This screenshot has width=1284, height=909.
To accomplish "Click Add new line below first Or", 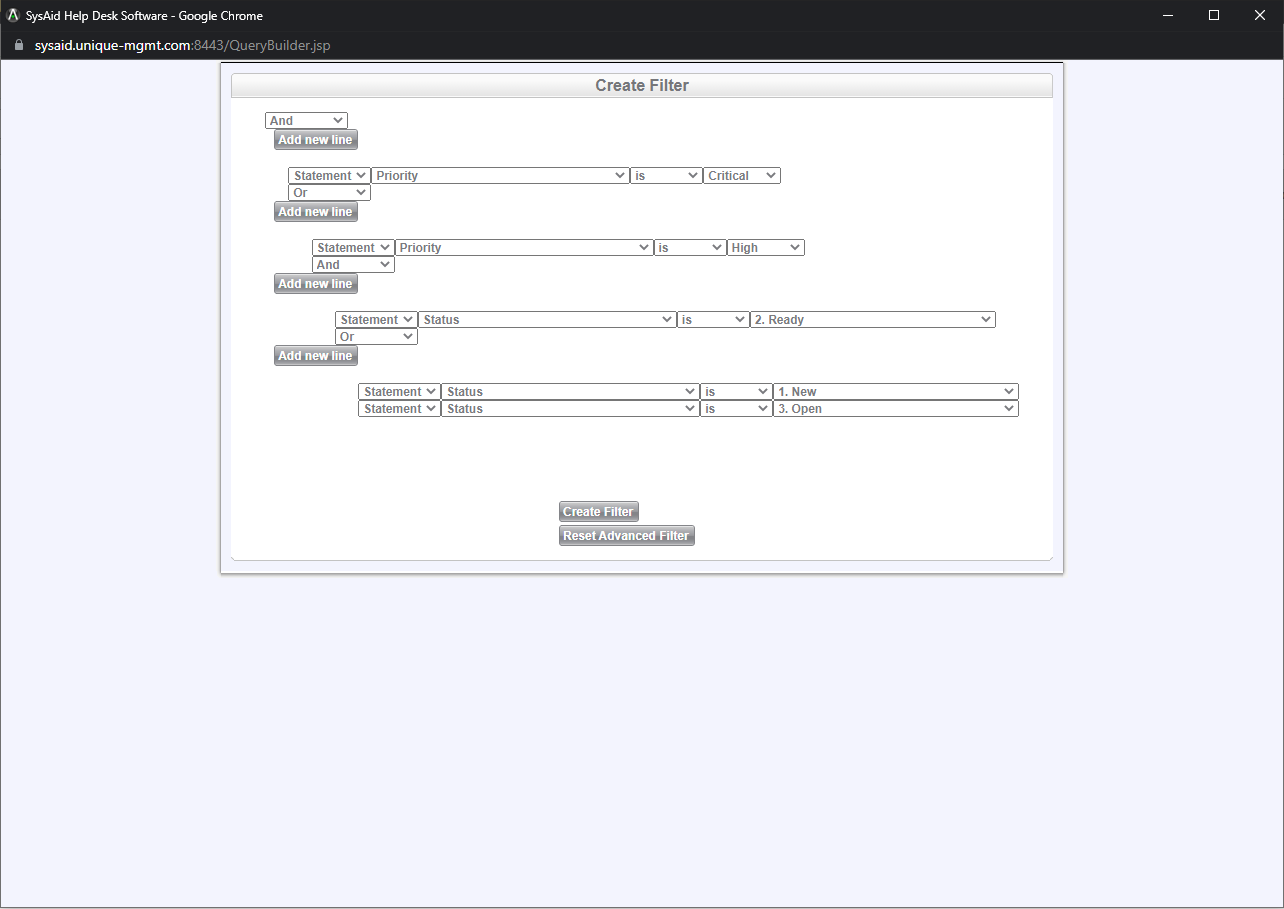I will click(315, 212).
